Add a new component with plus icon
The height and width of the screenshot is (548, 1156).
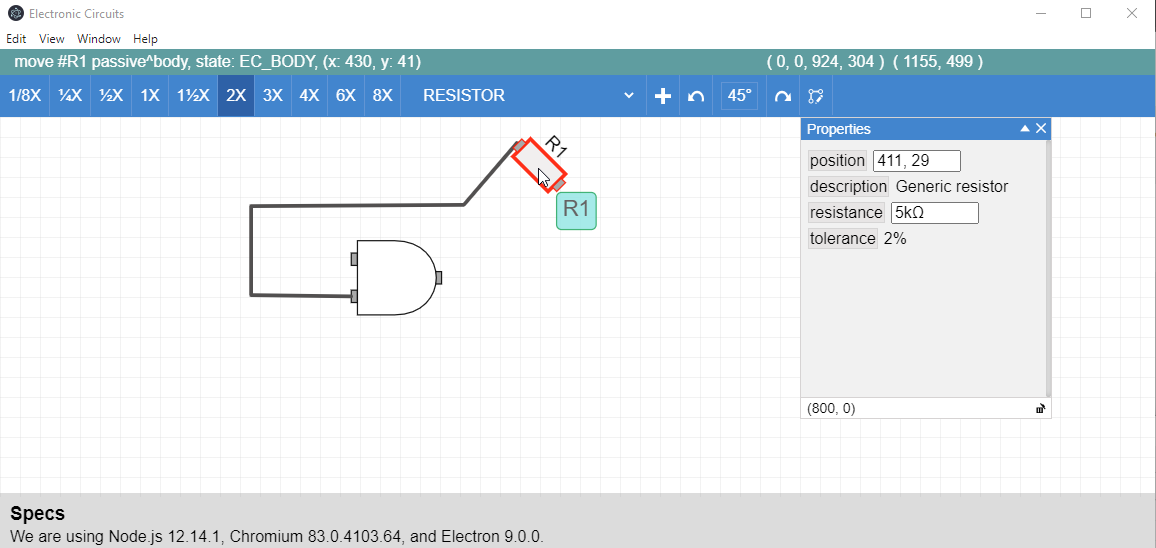[x=663, y=96]
